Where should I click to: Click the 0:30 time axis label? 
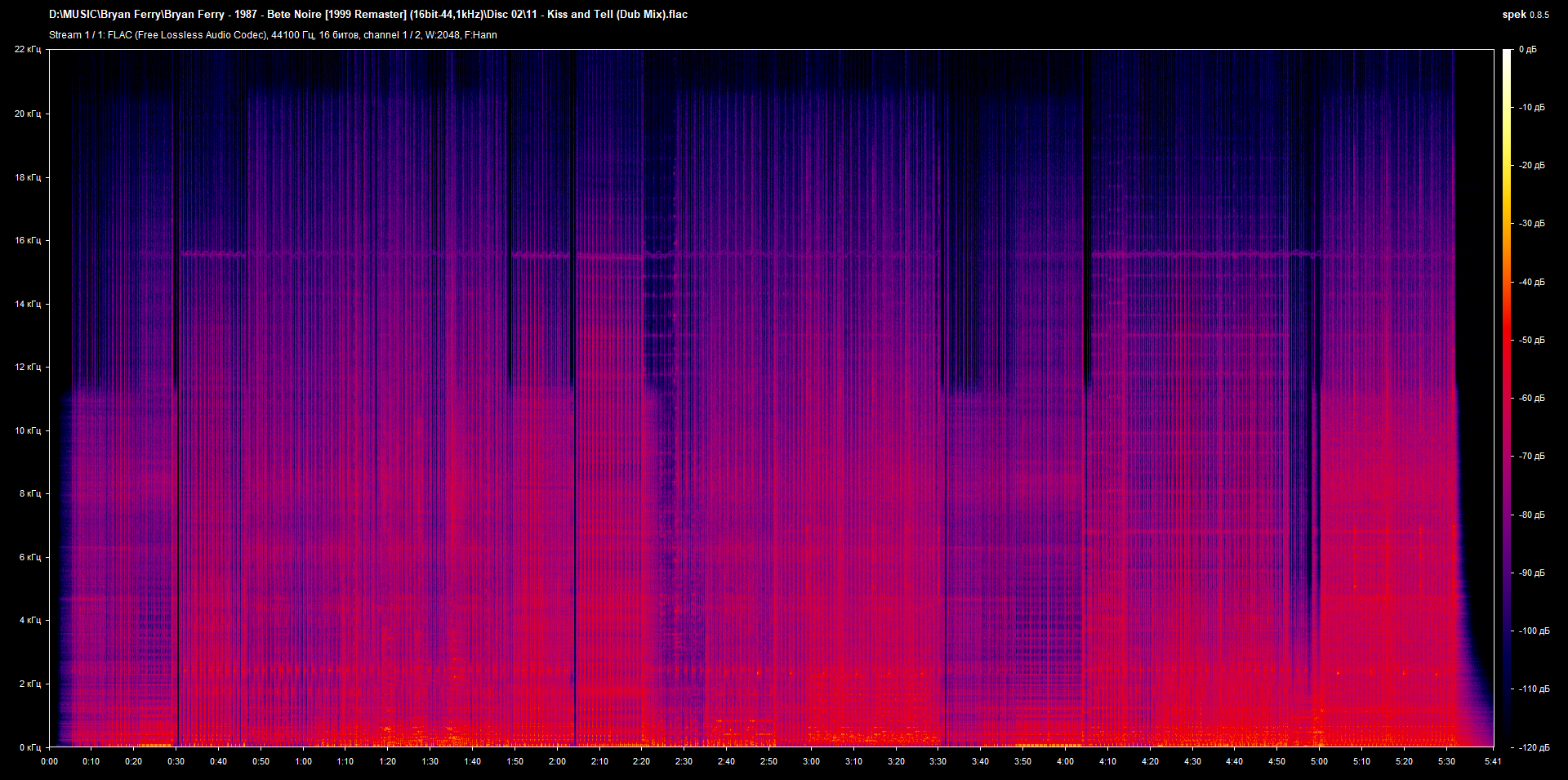pyautogui.click(x=176, y=761)
